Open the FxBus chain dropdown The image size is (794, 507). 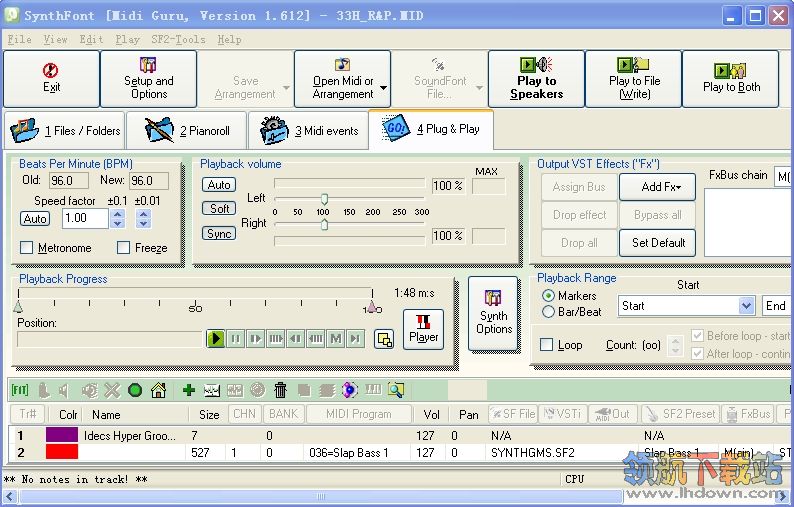(783, 176)
